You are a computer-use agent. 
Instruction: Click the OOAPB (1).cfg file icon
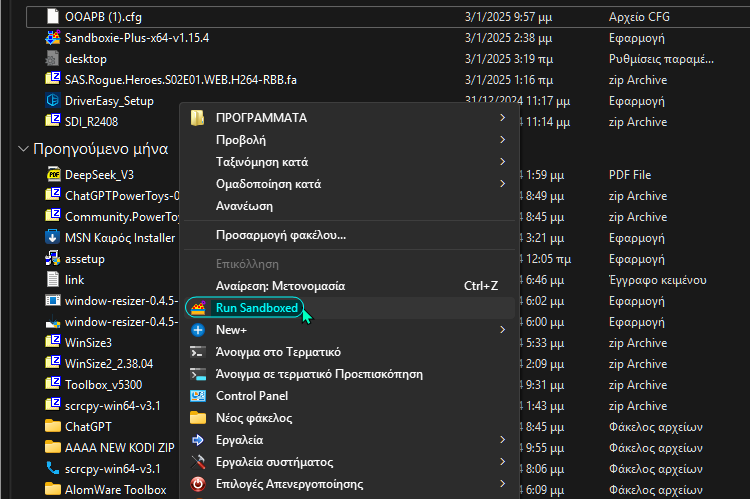53,16
